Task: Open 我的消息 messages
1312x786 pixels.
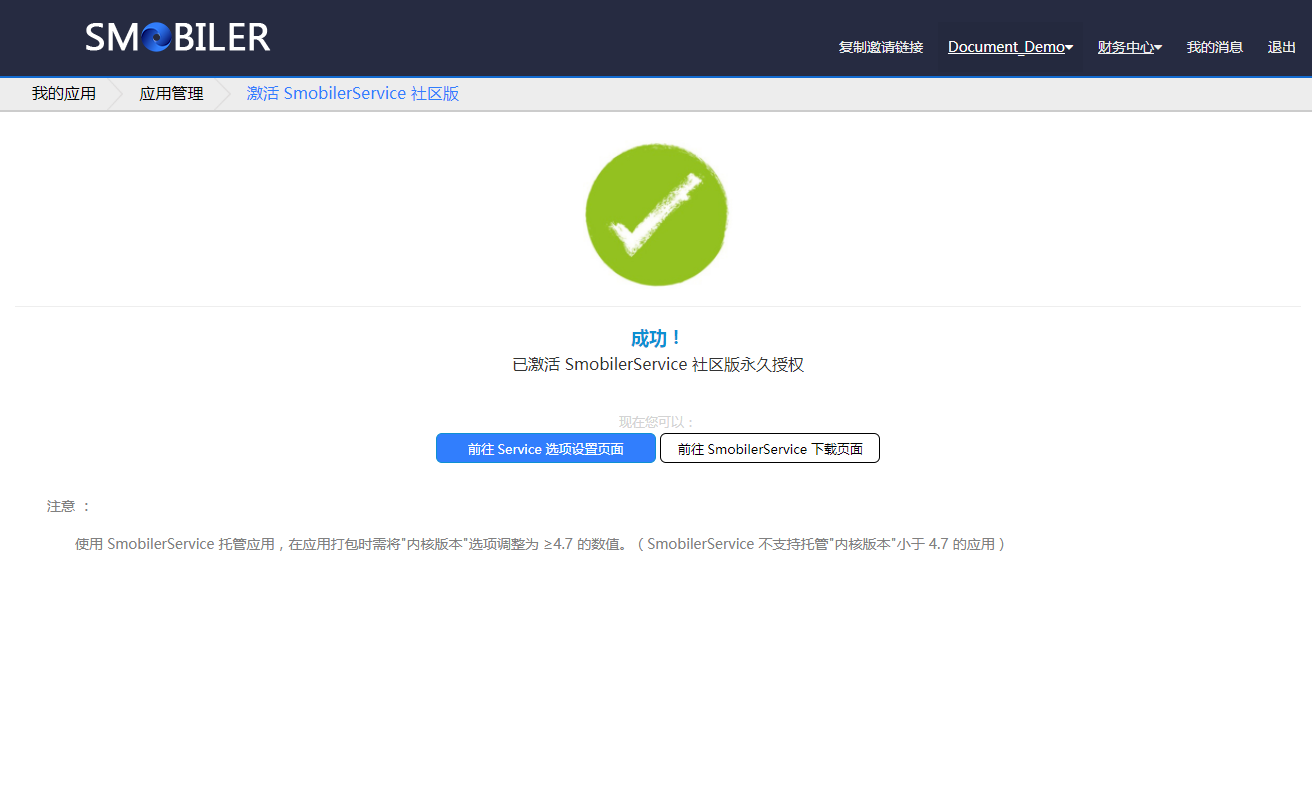Action: [x=1214, y=47]
